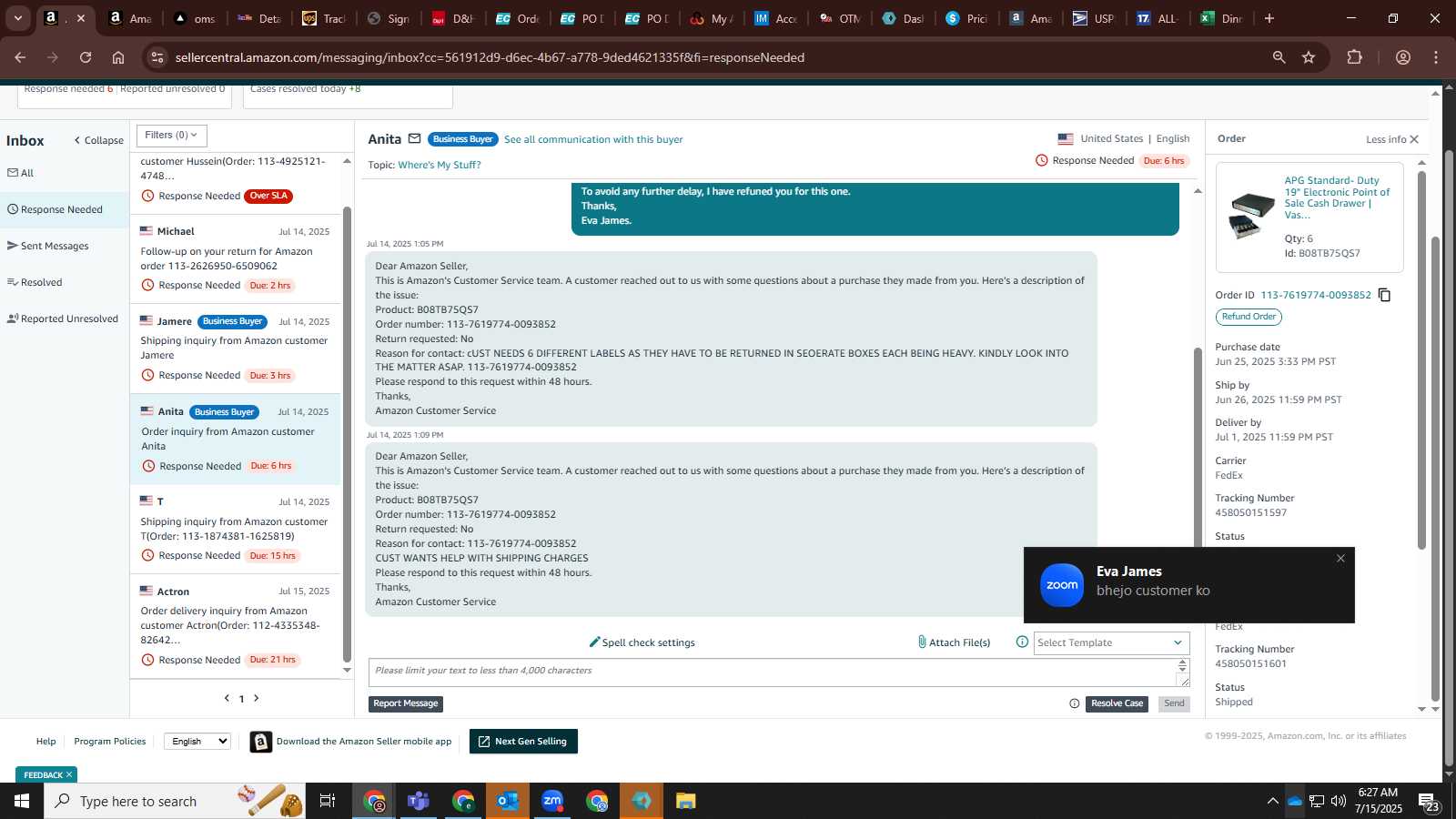This screenshot has height=819, width=1456.
Task: Open Program Policies link
Action: point(109,742)
